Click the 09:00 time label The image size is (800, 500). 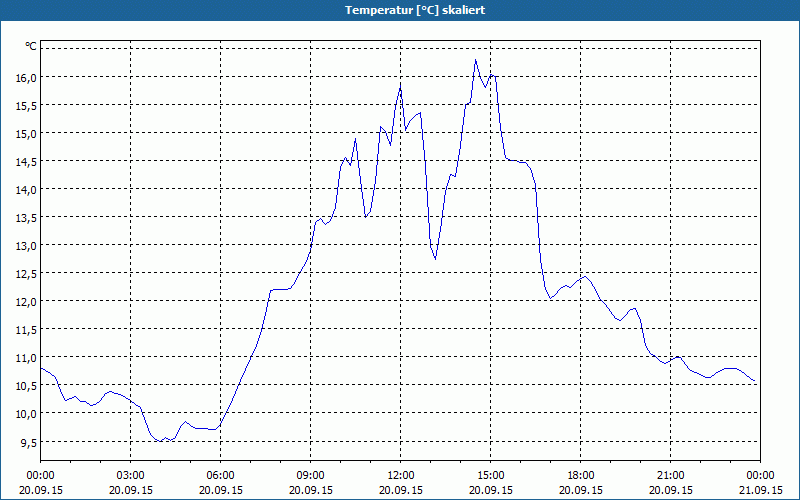(311, 476)
